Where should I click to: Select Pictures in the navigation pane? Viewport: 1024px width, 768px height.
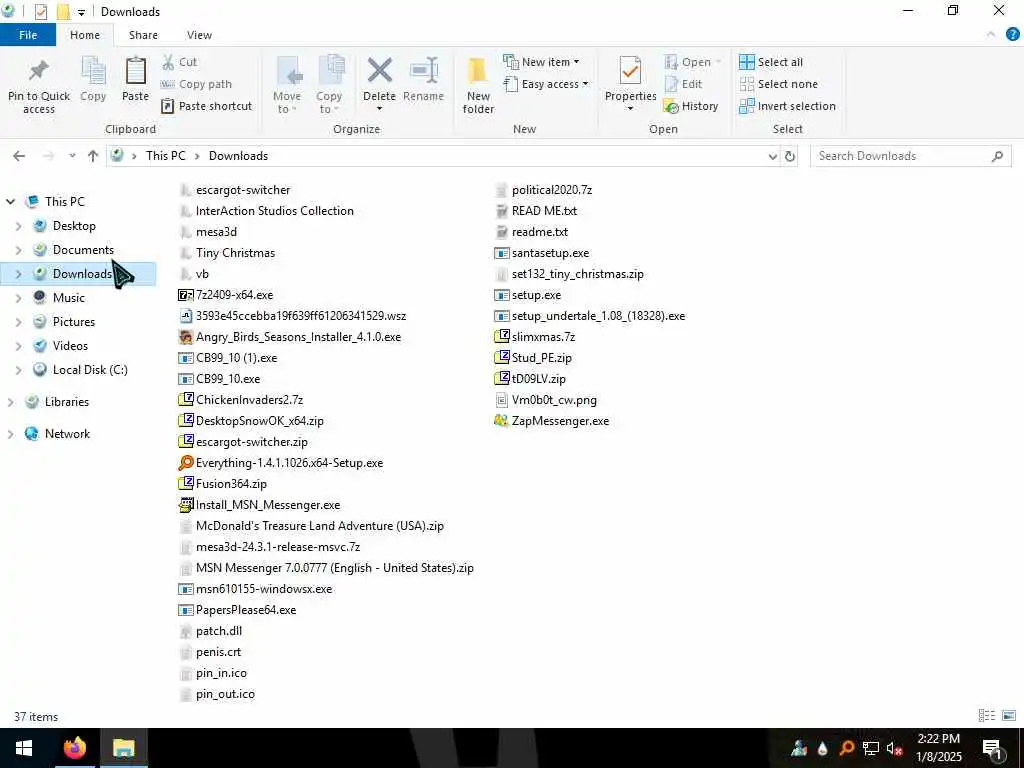coord(73,322)
